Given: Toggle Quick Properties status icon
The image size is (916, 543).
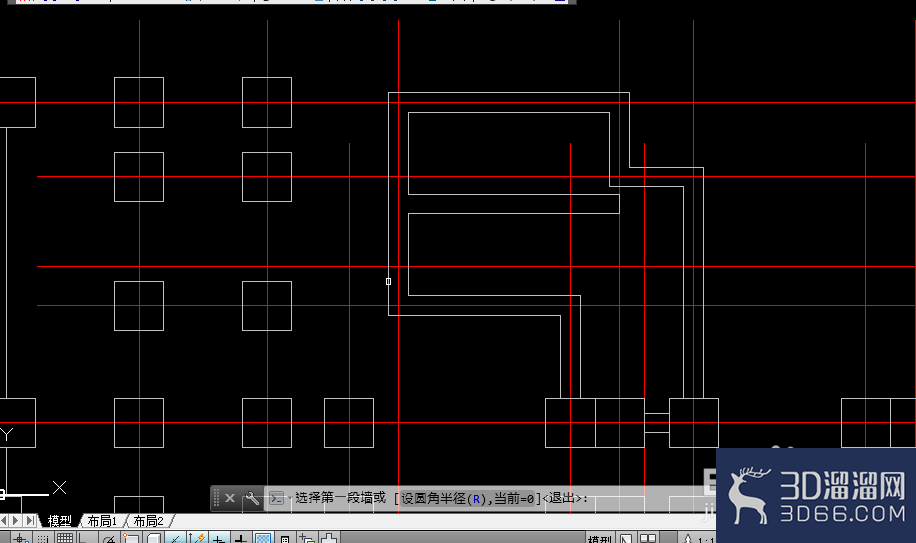Looking at the screenshot, I should click(285, 538).
